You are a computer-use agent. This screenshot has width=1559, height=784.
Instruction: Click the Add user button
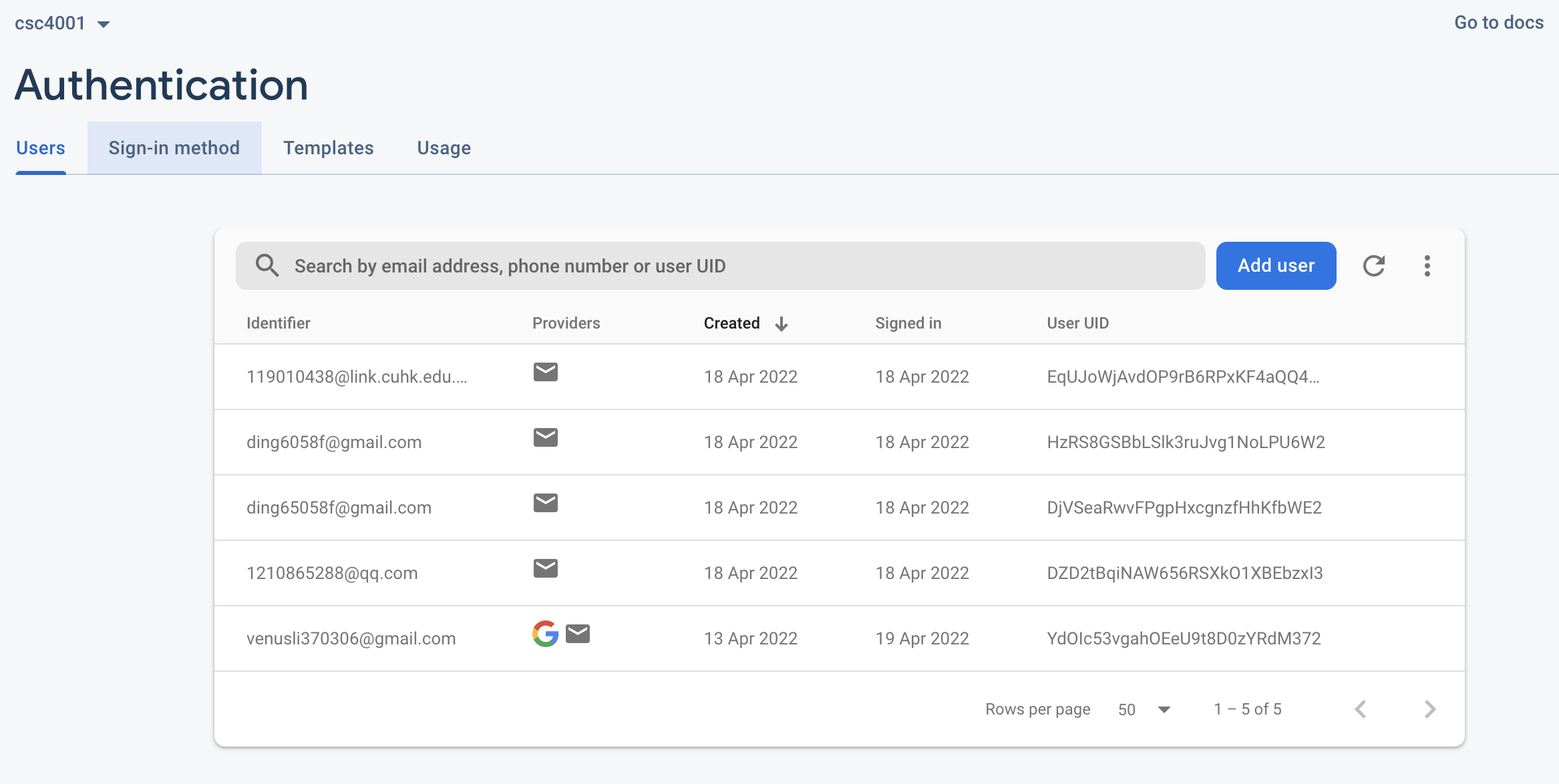tap(1276, 266)
